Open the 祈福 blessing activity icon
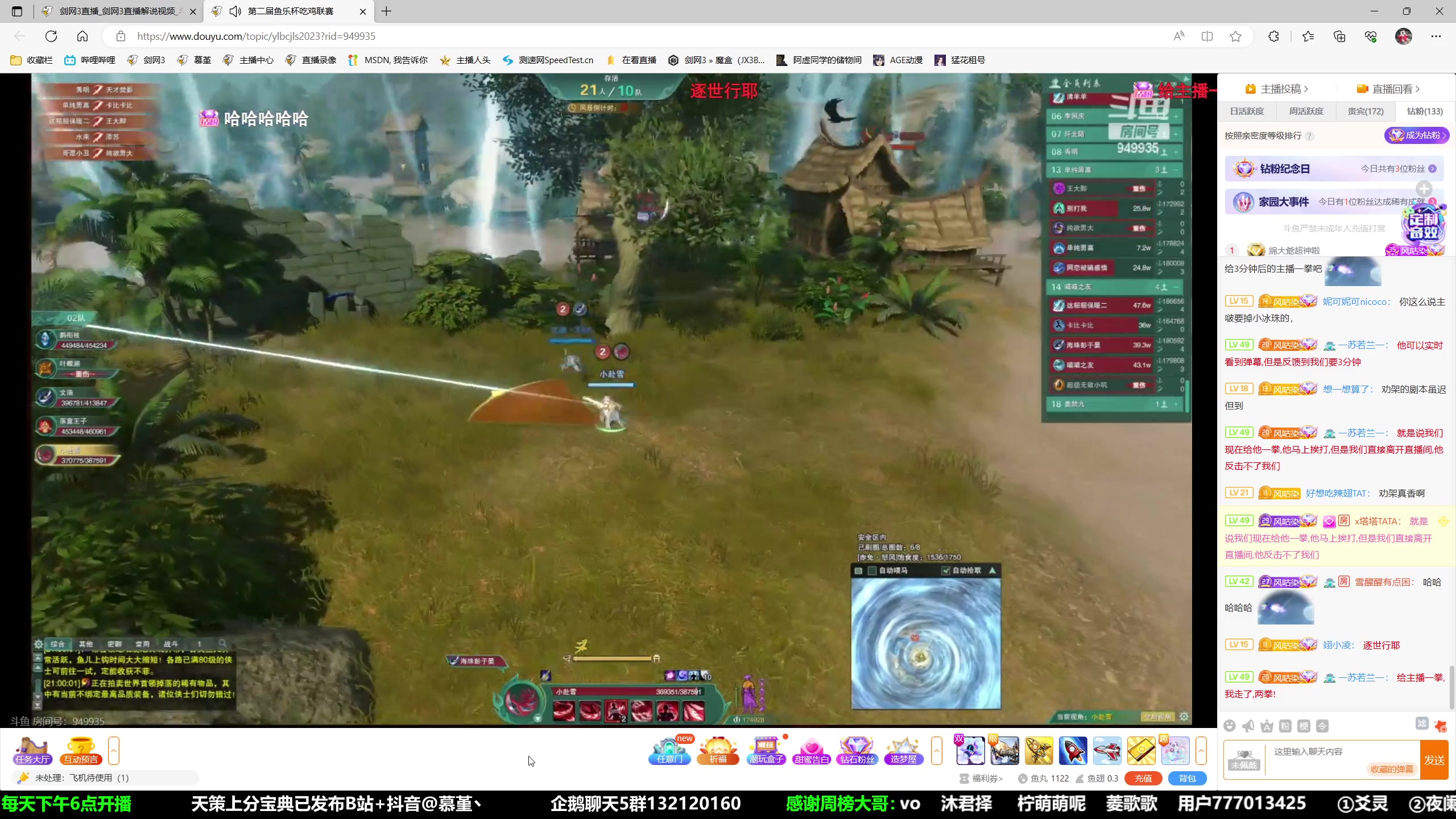 tap(718, 751)
